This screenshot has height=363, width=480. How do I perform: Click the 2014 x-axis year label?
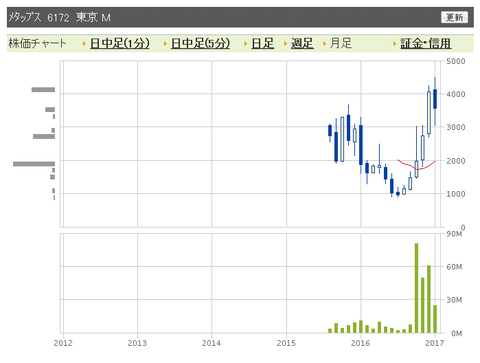coord(211,343)
